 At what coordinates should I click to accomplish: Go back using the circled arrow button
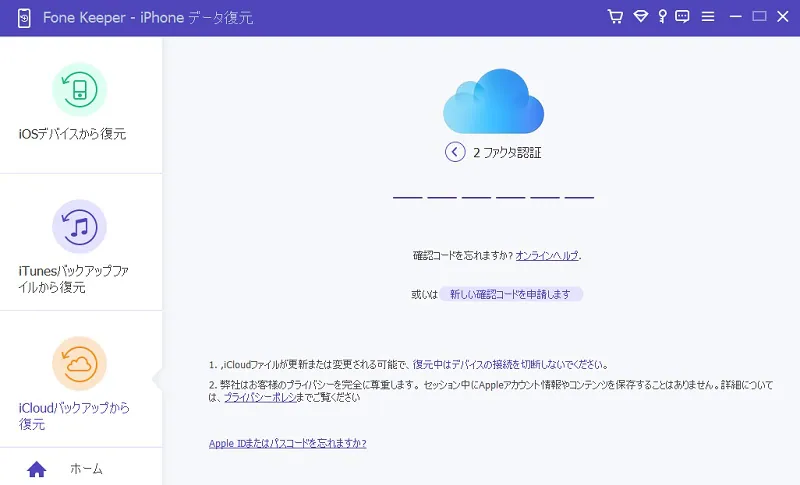(455, 152)
